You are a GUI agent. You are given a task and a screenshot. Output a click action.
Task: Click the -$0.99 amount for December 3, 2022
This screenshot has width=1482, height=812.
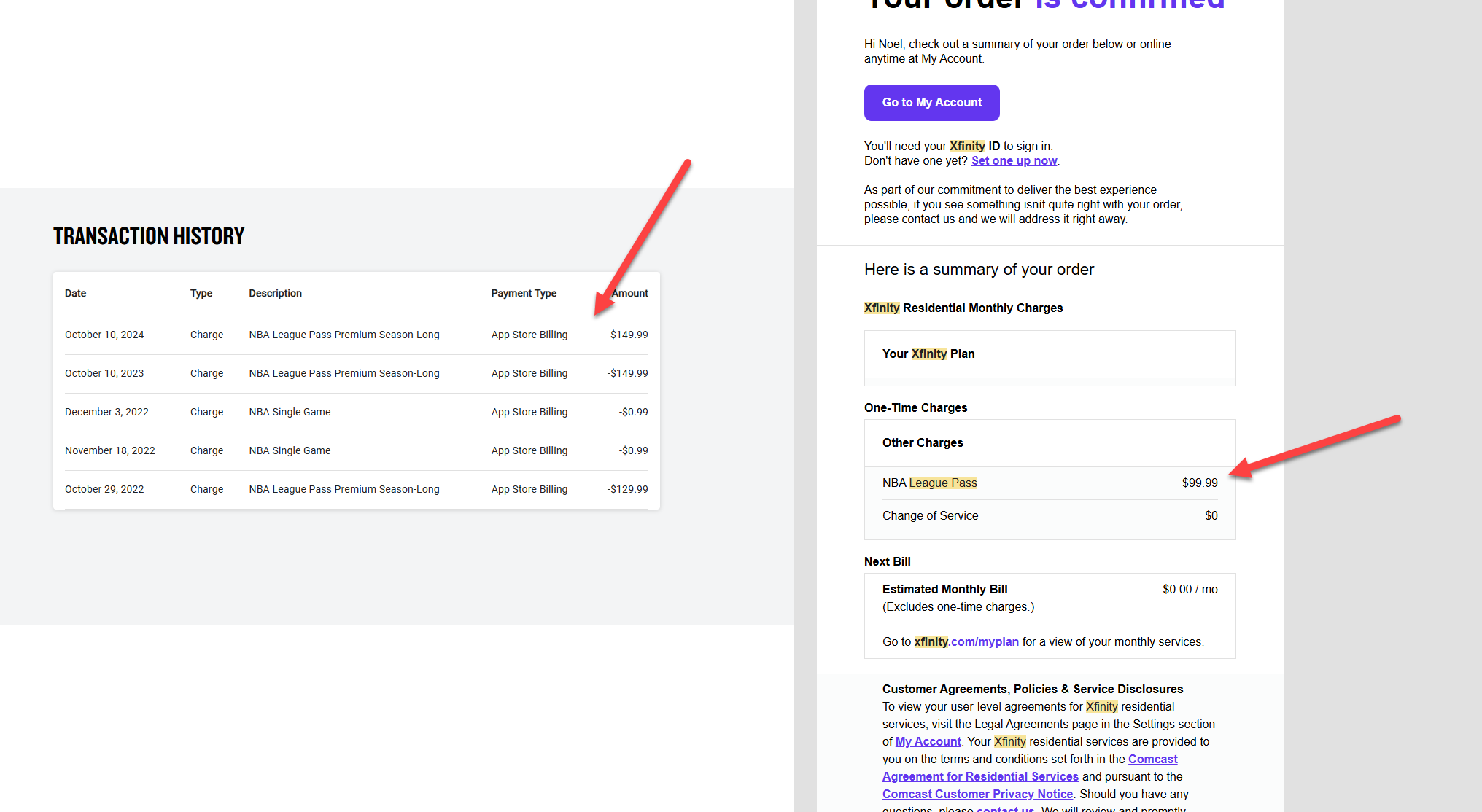point(633,412)
